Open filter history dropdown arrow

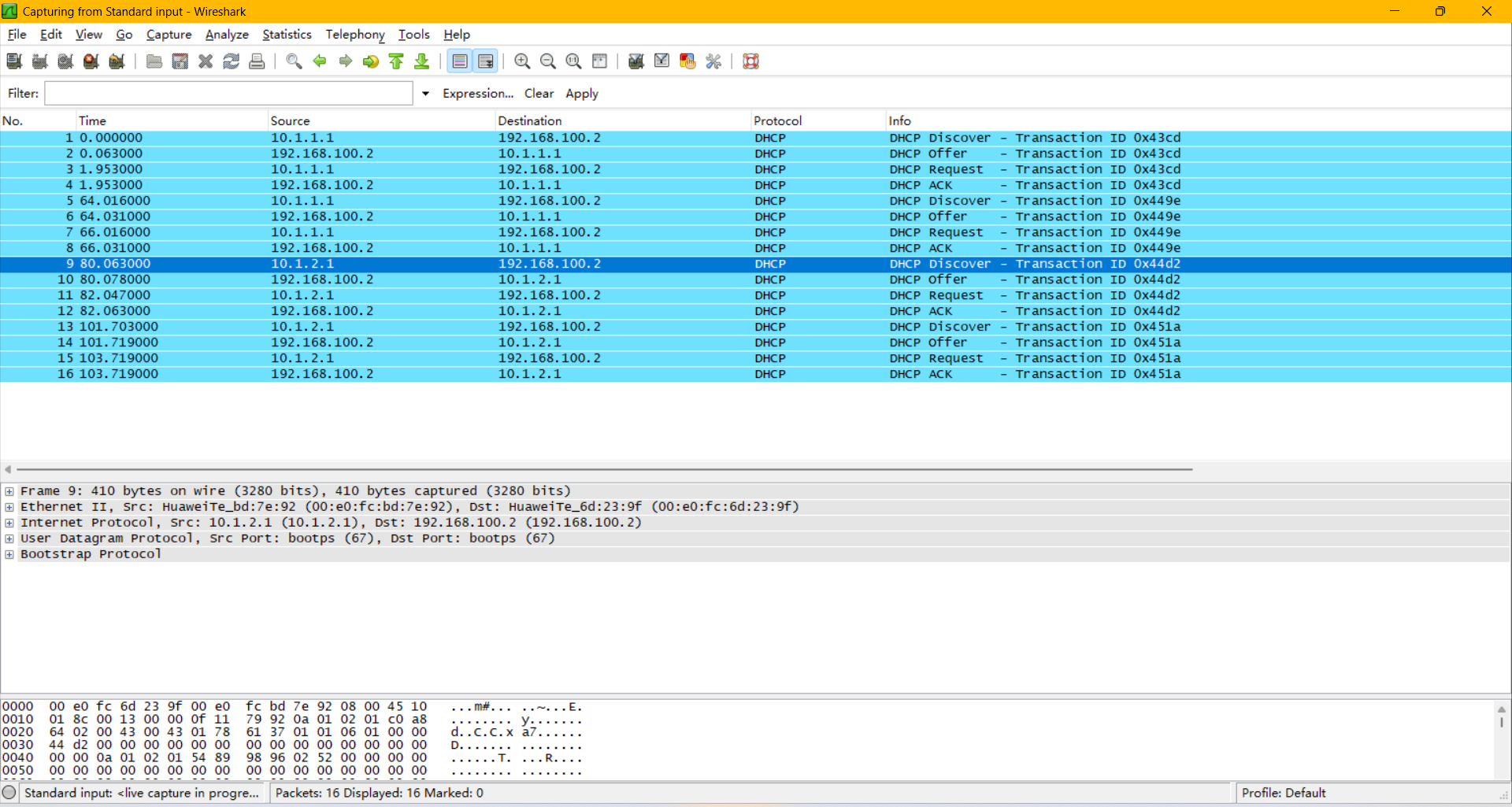click(425, 94)
